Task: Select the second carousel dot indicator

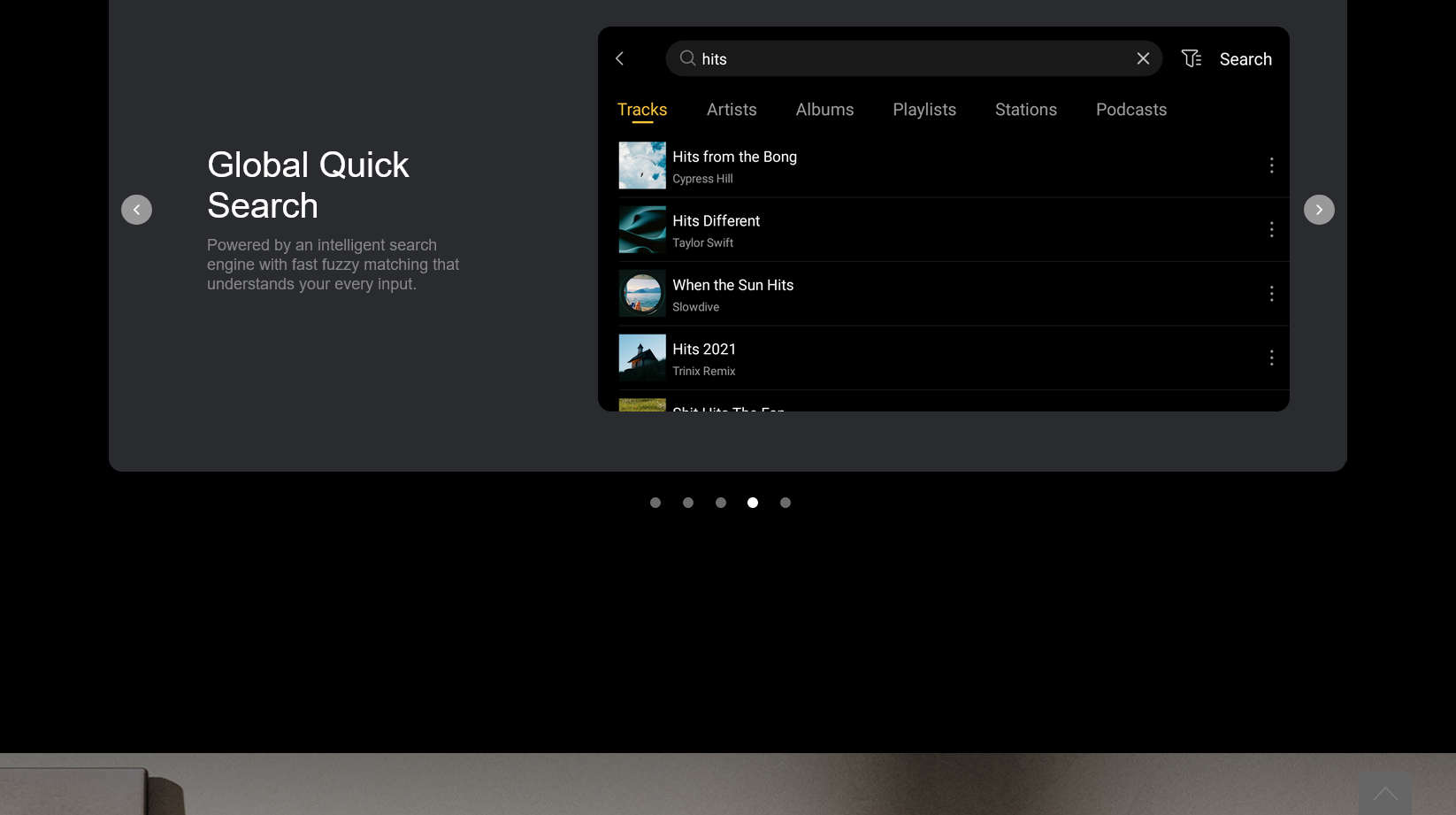Action: pos(688,503)
